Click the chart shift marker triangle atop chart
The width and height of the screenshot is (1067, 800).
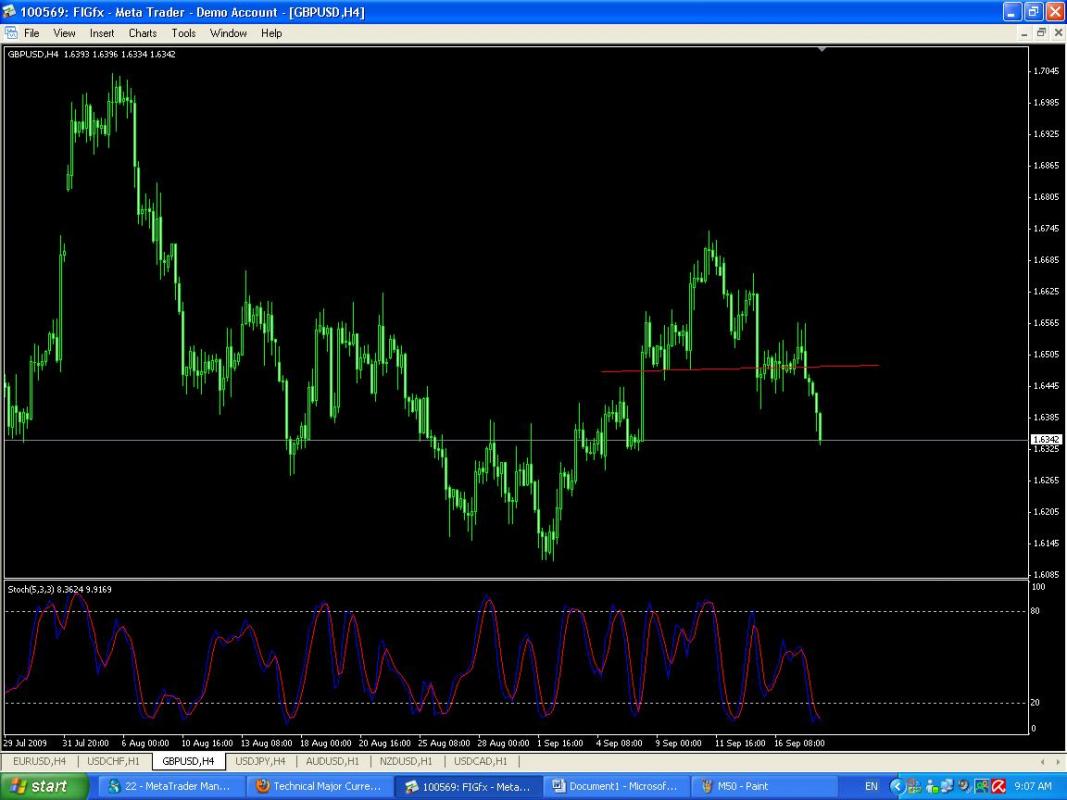tap(822, 50)
